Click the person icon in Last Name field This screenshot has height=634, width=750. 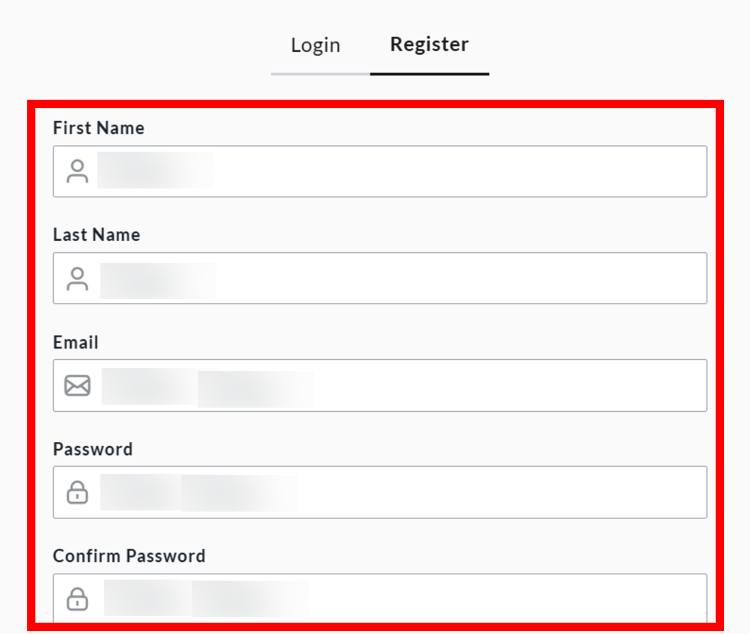[77, 278]
